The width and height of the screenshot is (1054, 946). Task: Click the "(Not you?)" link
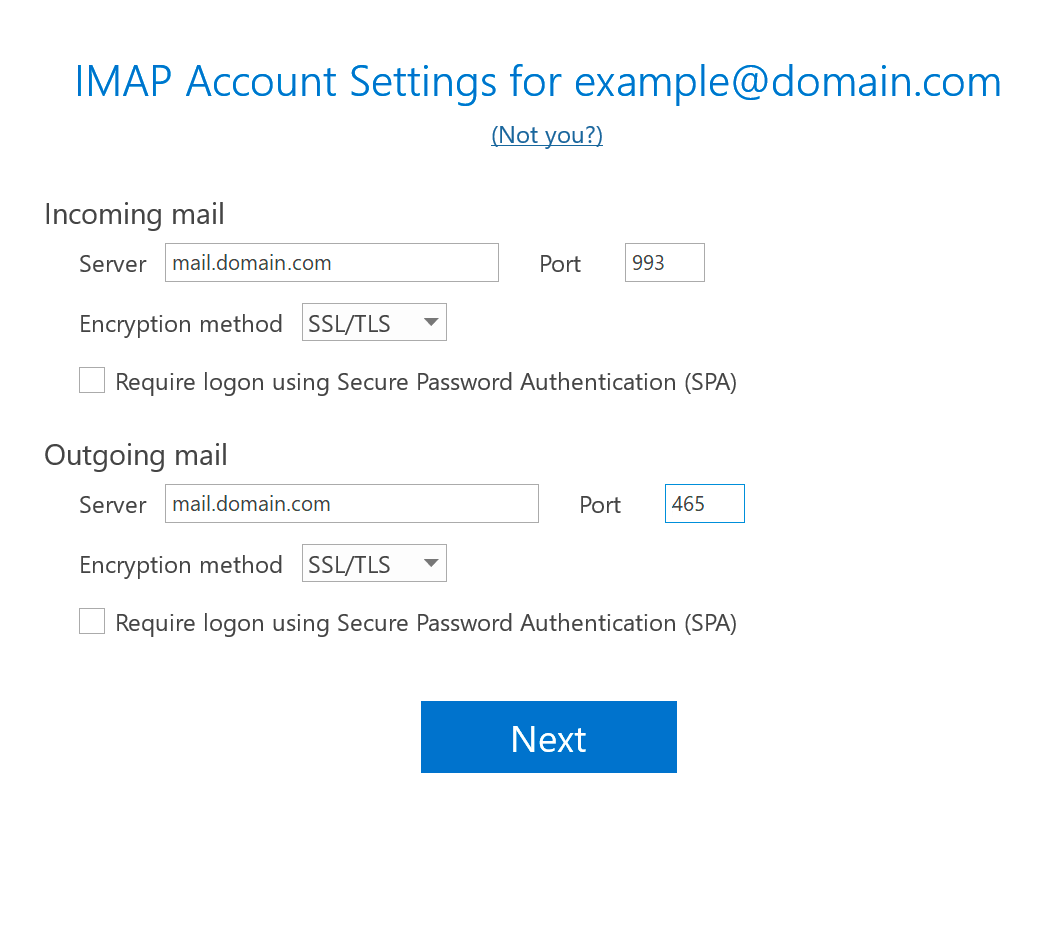pyautogui.click(x=546, y=135)
